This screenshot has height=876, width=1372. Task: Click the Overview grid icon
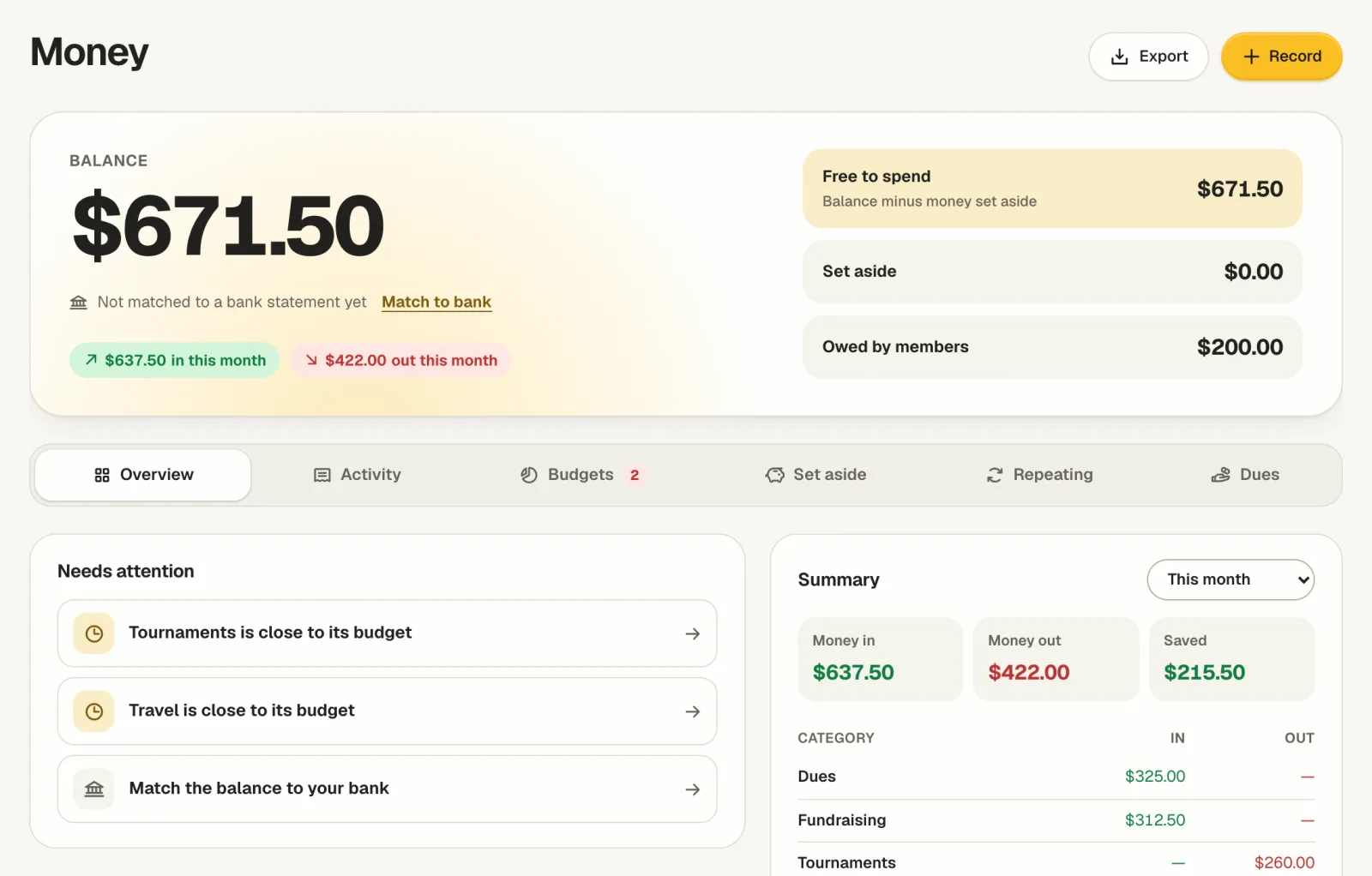tap(102, 475)
